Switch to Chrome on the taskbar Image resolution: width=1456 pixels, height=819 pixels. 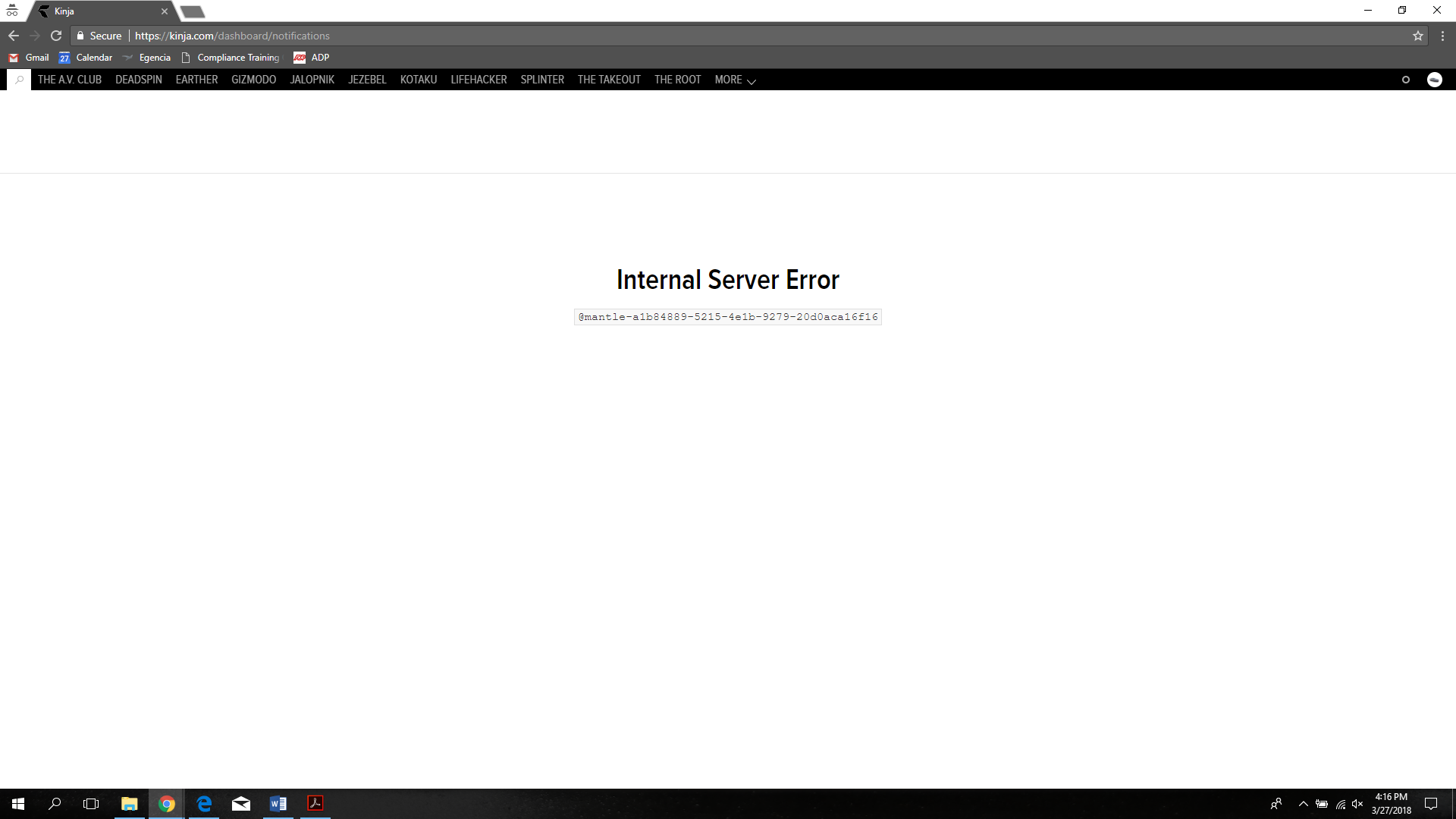pyautogui.click(x=167, y=804)
